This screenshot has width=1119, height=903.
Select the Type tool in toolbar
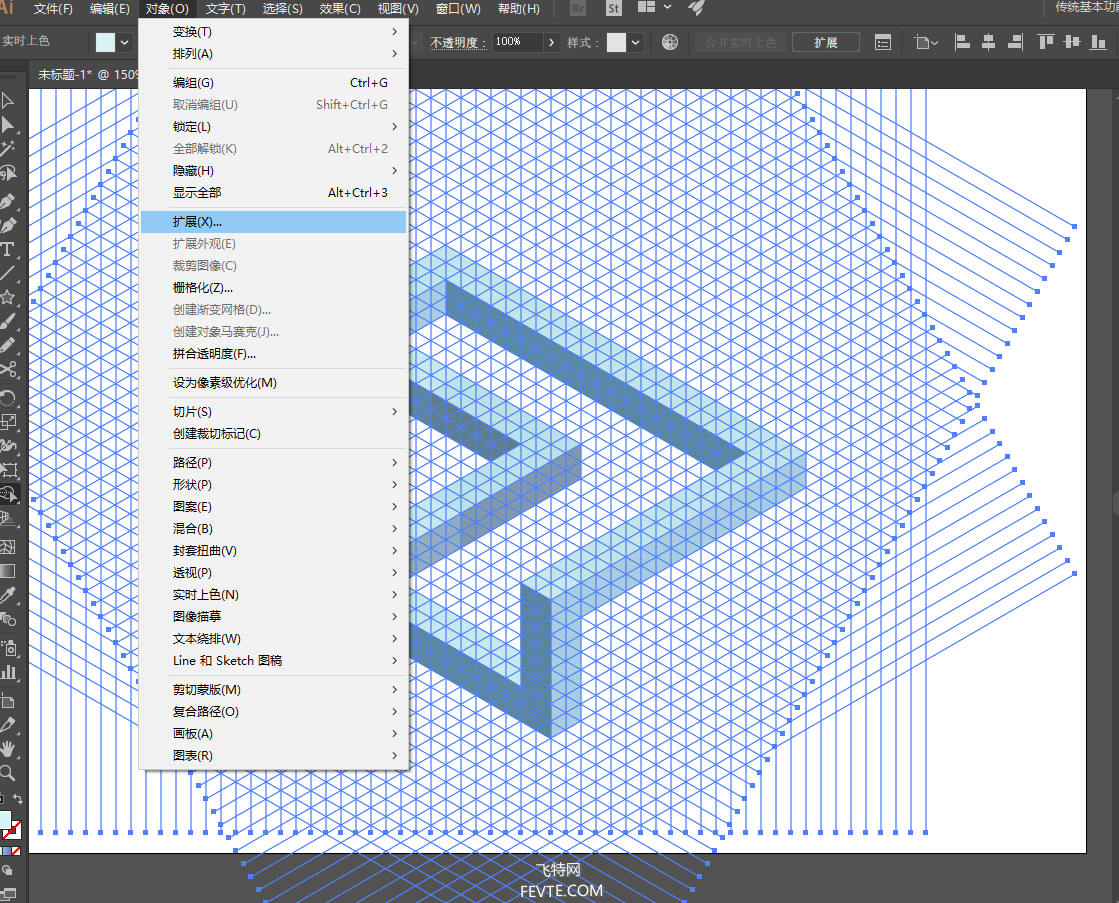[x=8, y=249]
